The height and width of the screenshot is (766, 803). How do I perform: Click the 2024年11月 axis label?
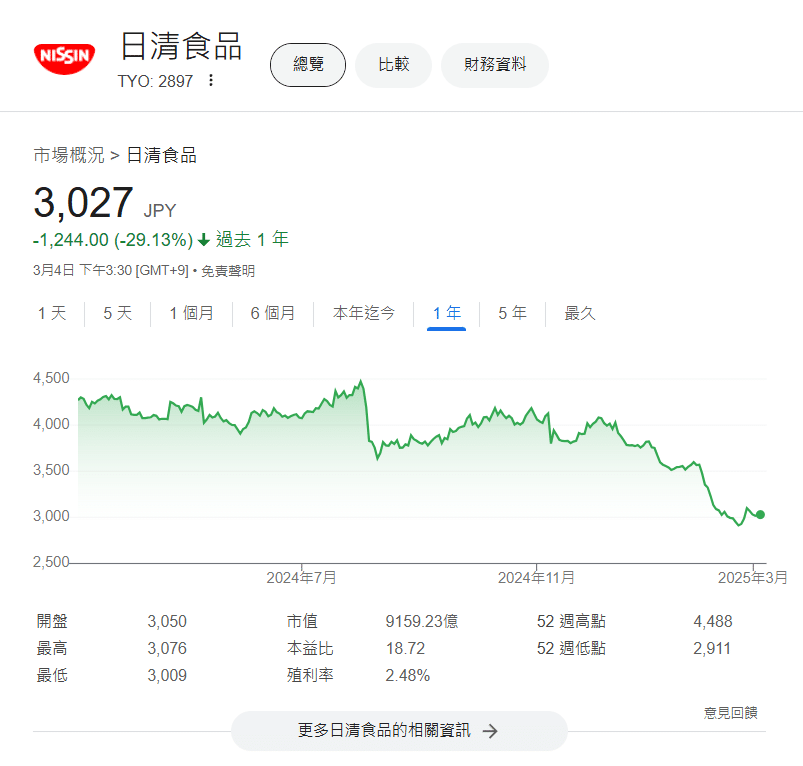[536, 578]
